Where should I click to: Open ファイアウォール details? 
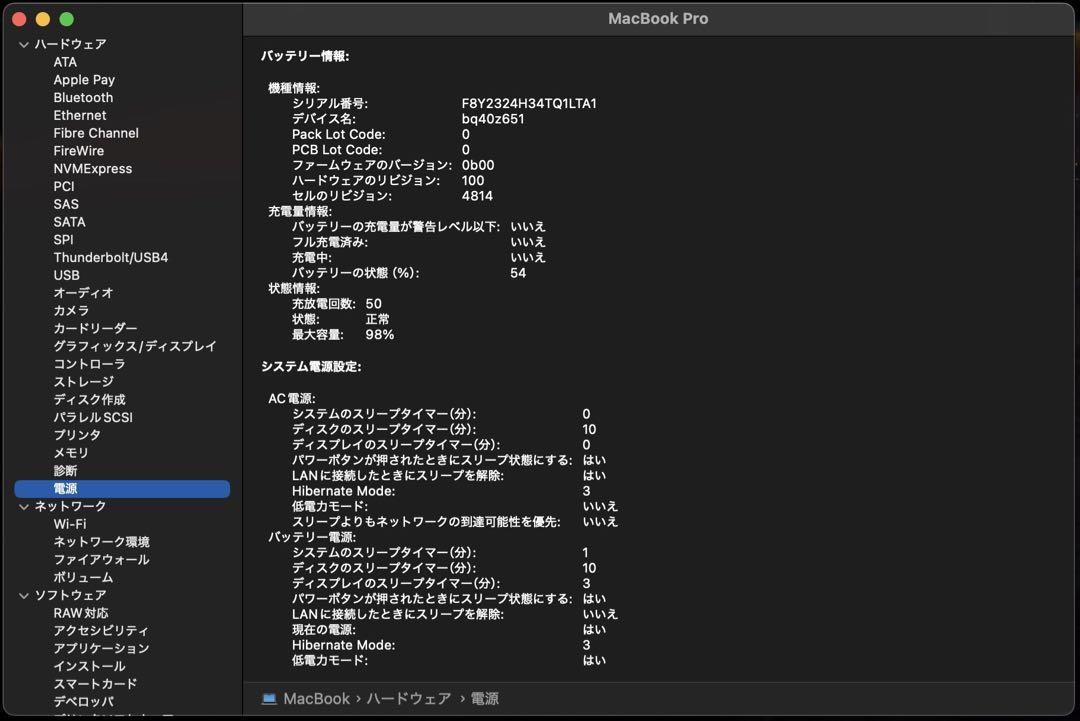(101, 560)
